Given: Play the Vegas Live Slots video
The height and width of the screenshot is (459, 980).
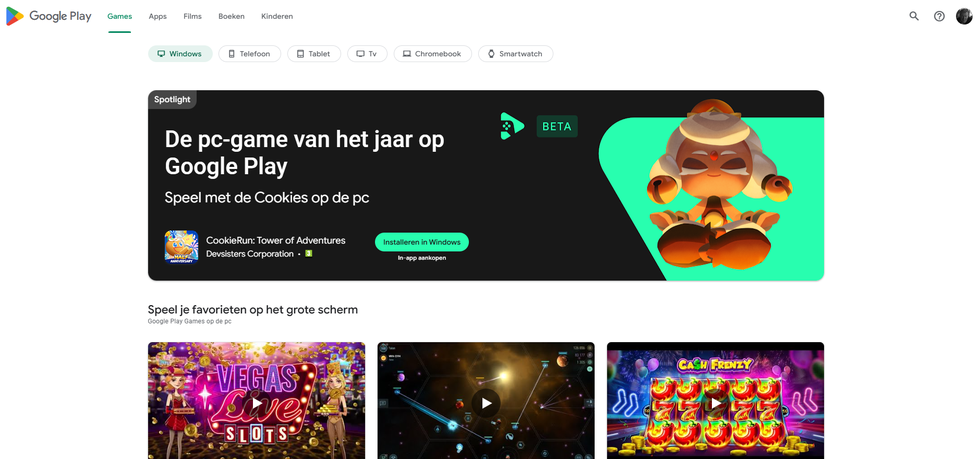Looking at the screenshot, I should (x=256, y=403).
